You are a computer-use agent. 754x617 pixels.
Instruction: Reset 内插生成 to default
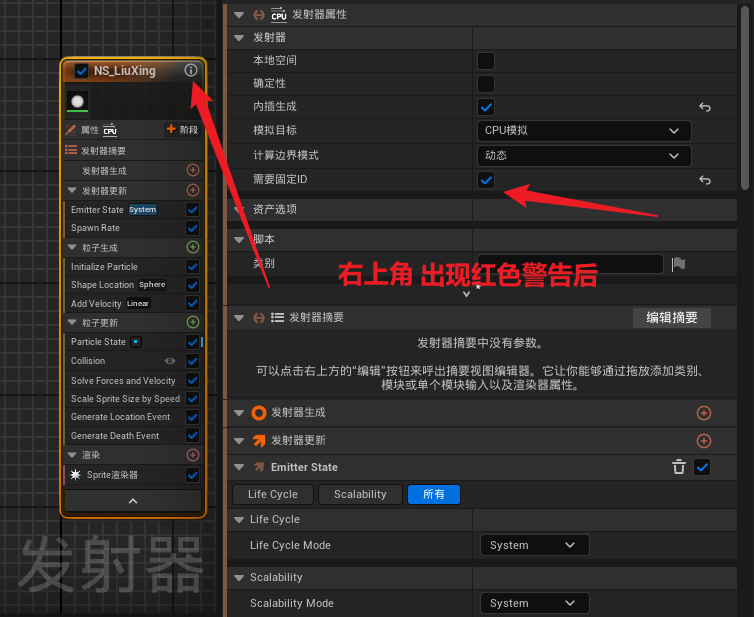(705, 107)
